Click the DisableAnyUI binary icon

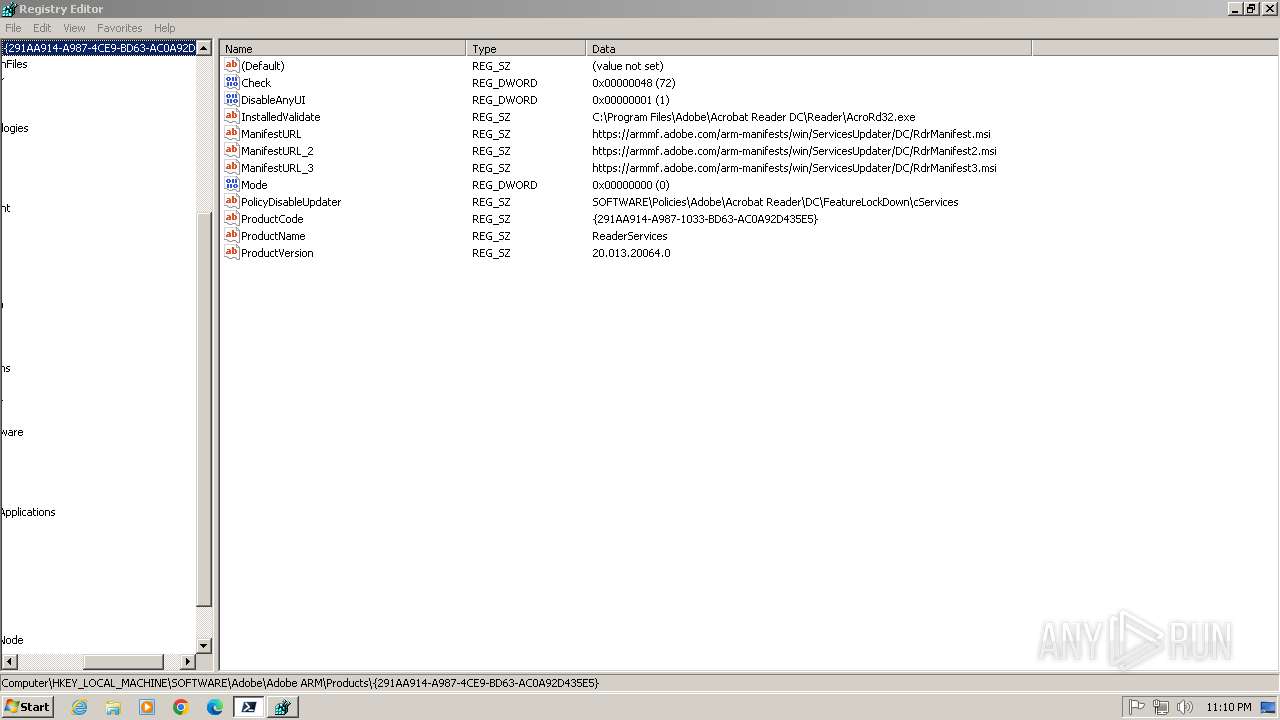(x=232, y=100)
